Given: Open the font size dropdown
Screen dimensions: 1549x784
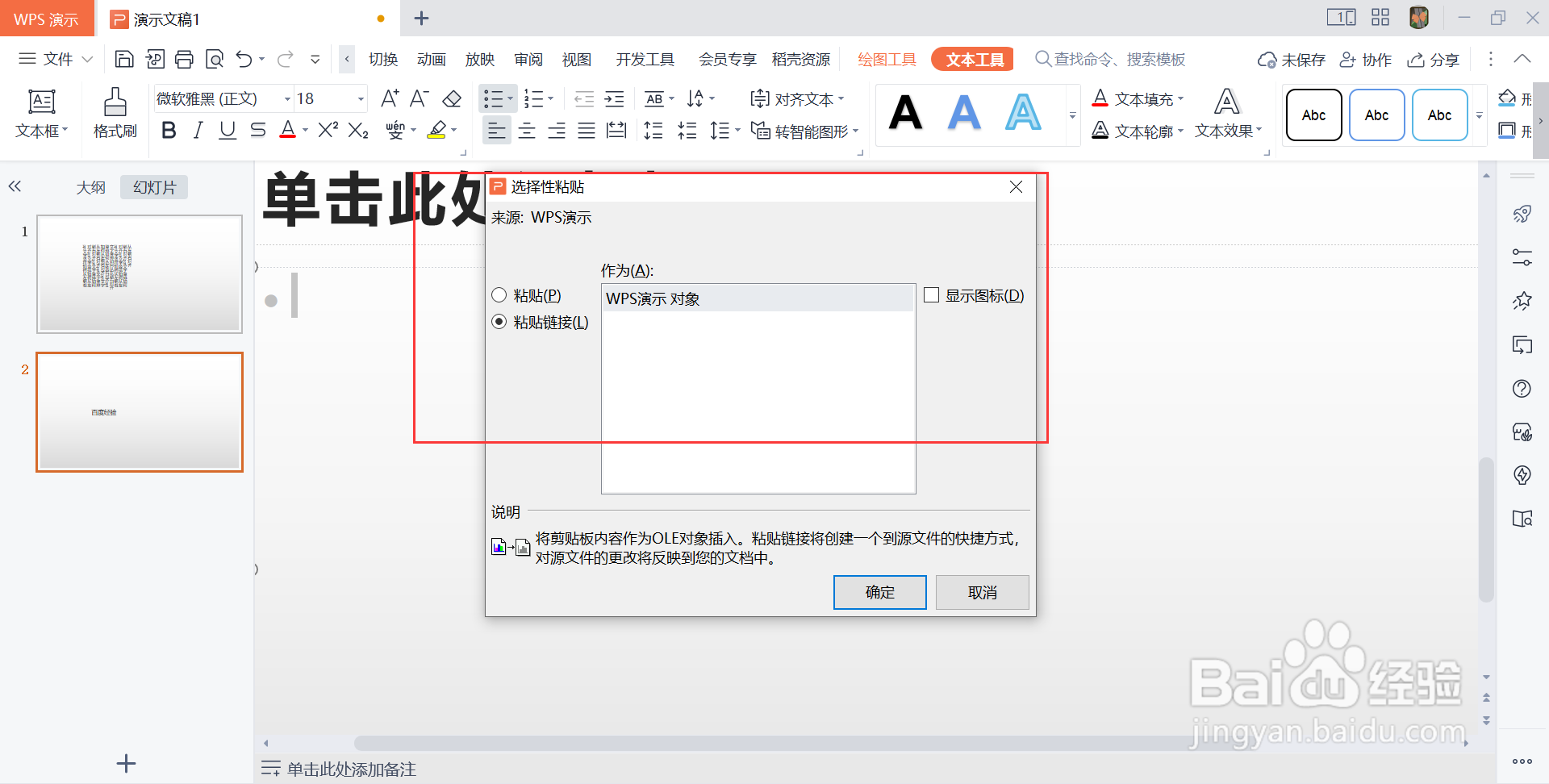Looking at the screenshot, I should 361,98.
